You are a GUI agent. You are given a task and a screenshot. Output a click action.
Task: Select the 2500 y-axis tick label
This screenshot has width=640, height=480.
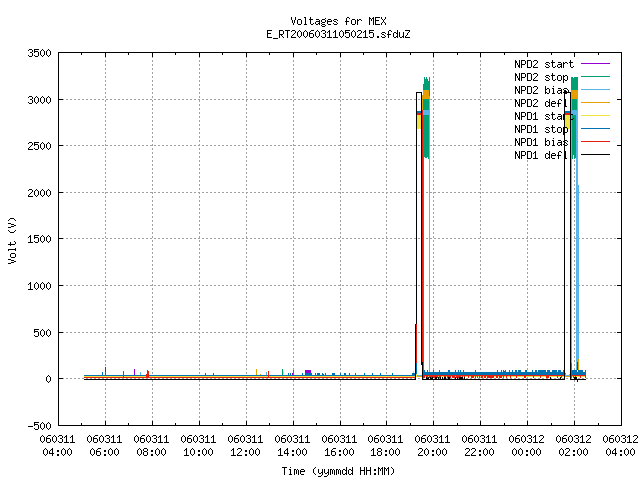click(39, 147)
